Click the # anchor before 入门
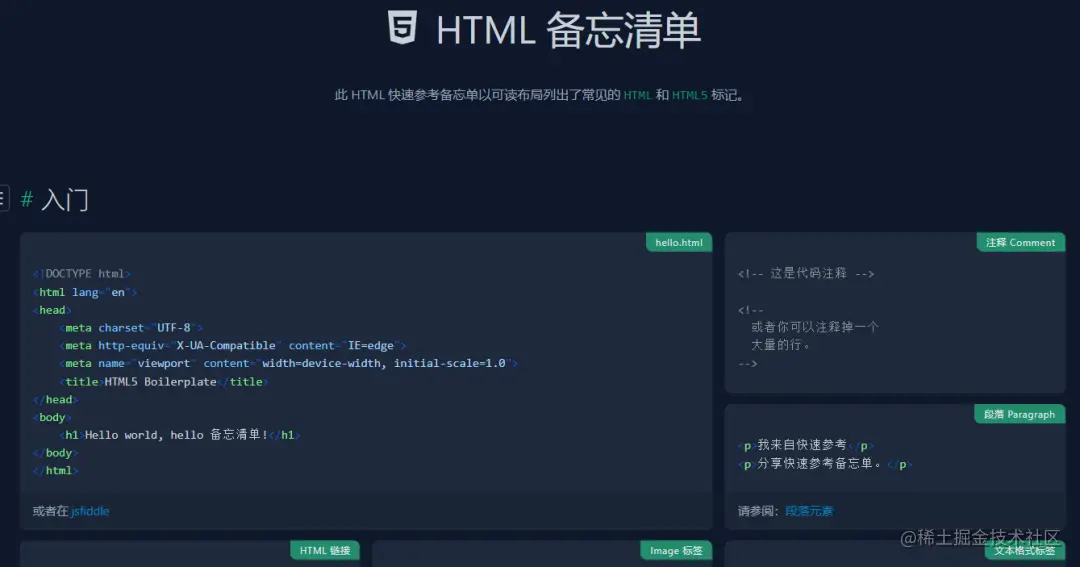The image size is (1080, 567). pyautogui.click(x=27, y=200)
